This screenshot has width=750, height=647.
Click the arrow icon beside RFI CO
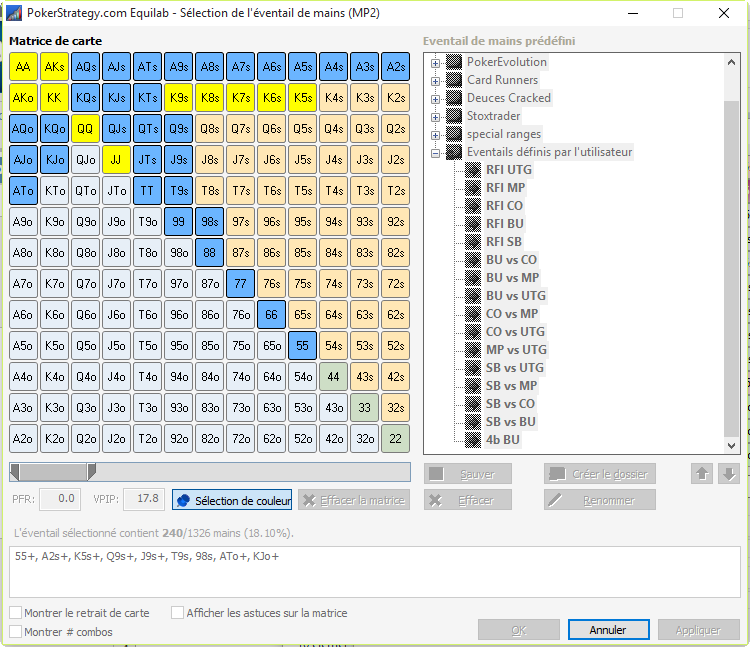(473, 206)
